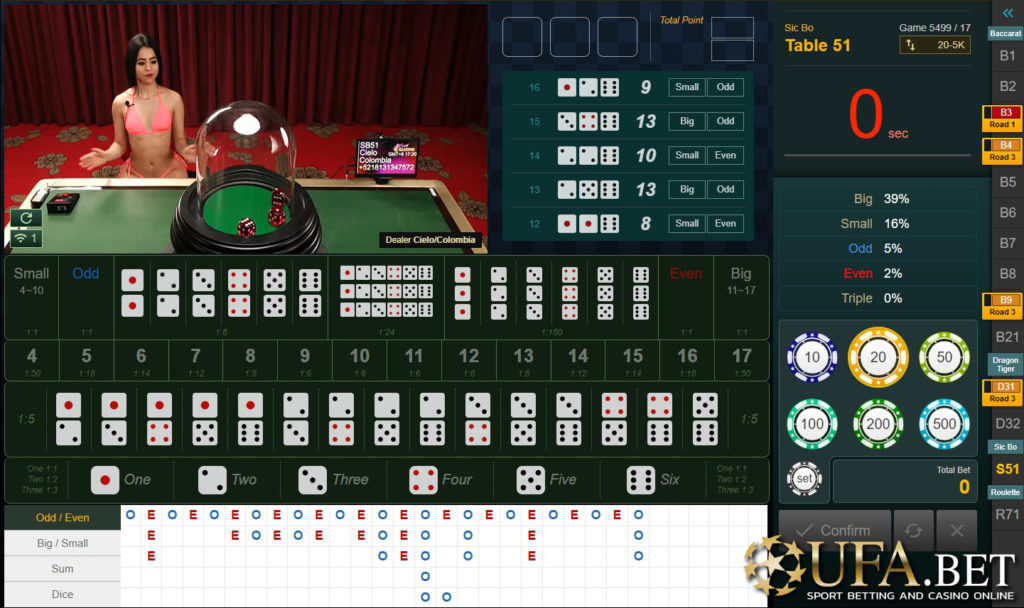The height and width of the screenshot is (608, 1024).
Task: Select the 200 value green chip
Action: tap(878, 424)
